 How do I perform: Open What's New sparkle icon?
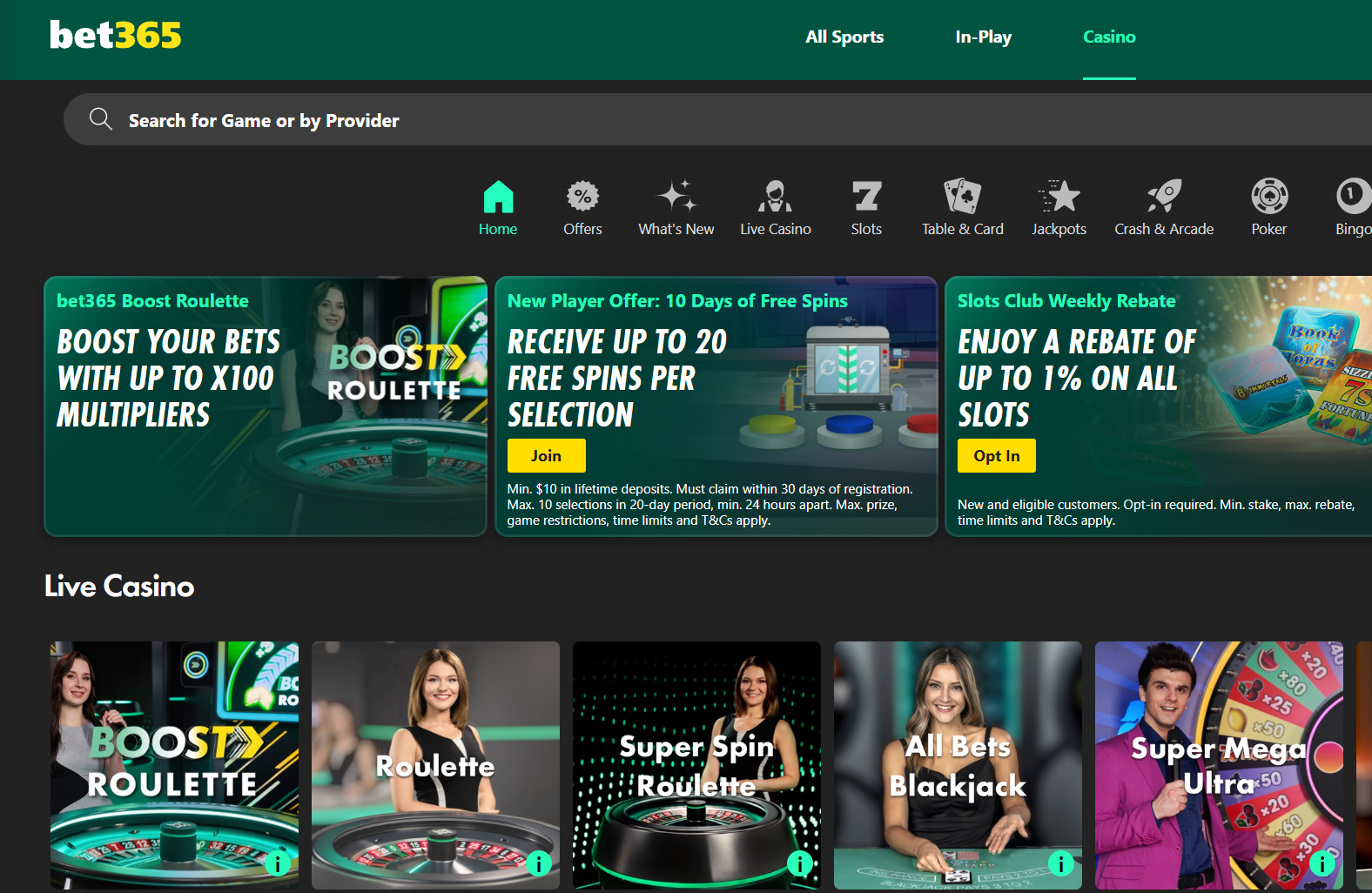(x=676, y=197)
